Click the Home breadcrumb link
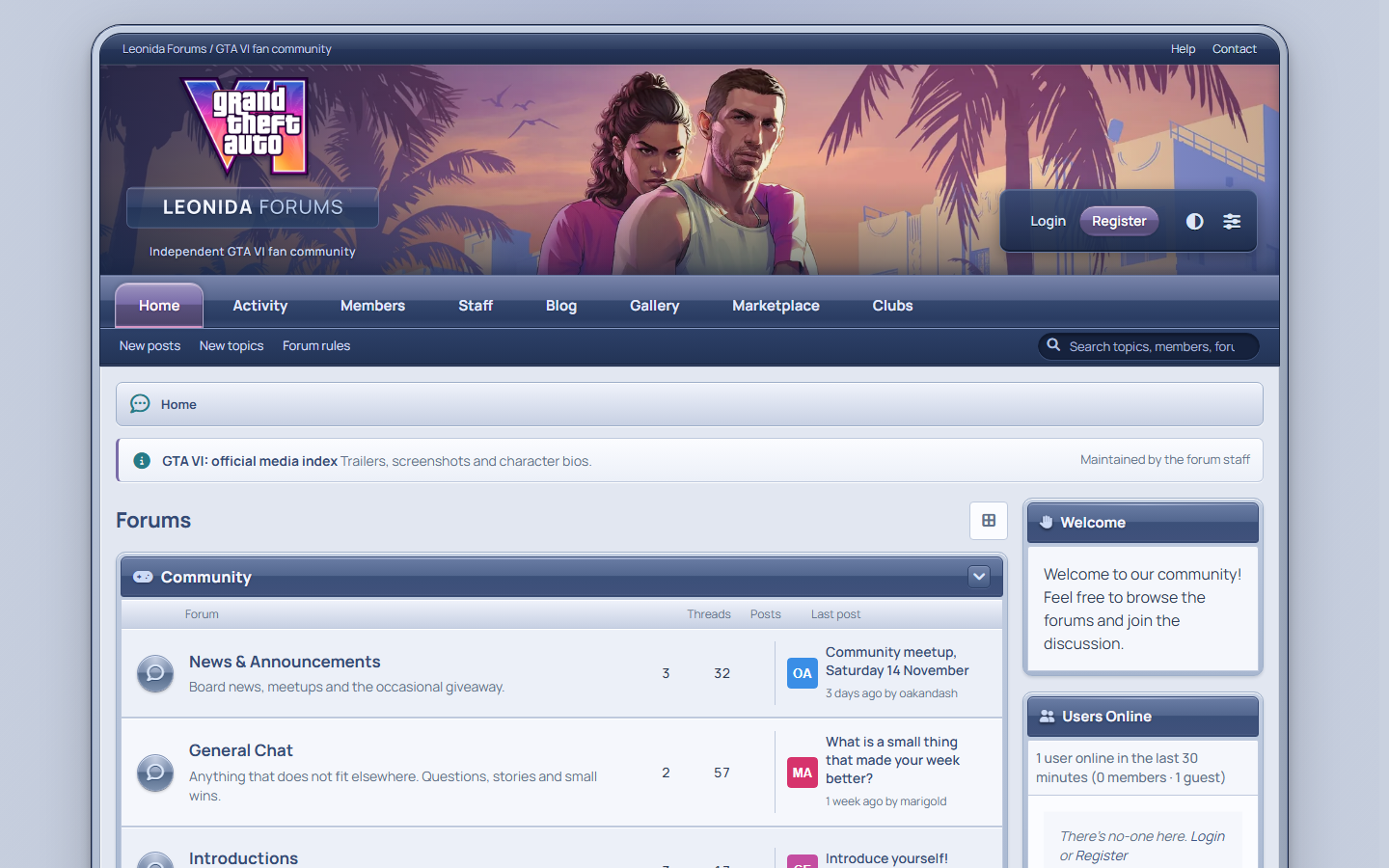 point(178,404)
